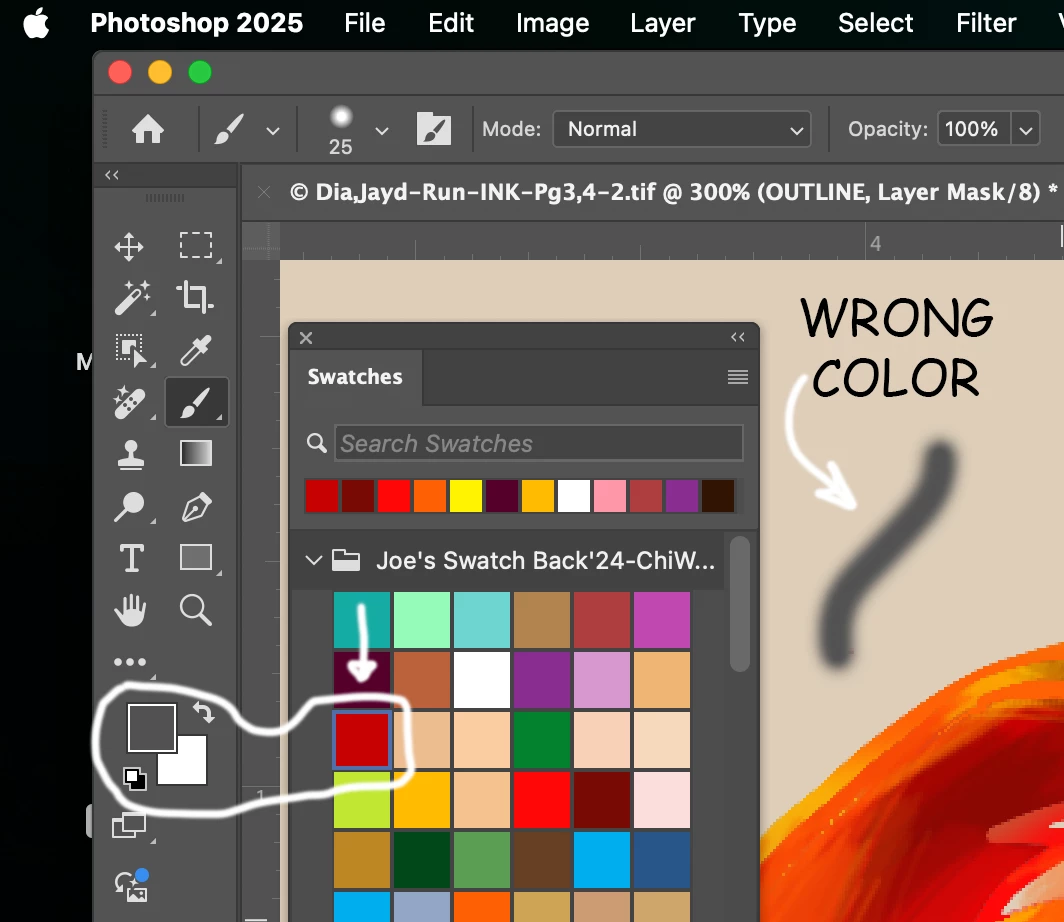Toggle the Brush Settings panel

click(434, 129)
